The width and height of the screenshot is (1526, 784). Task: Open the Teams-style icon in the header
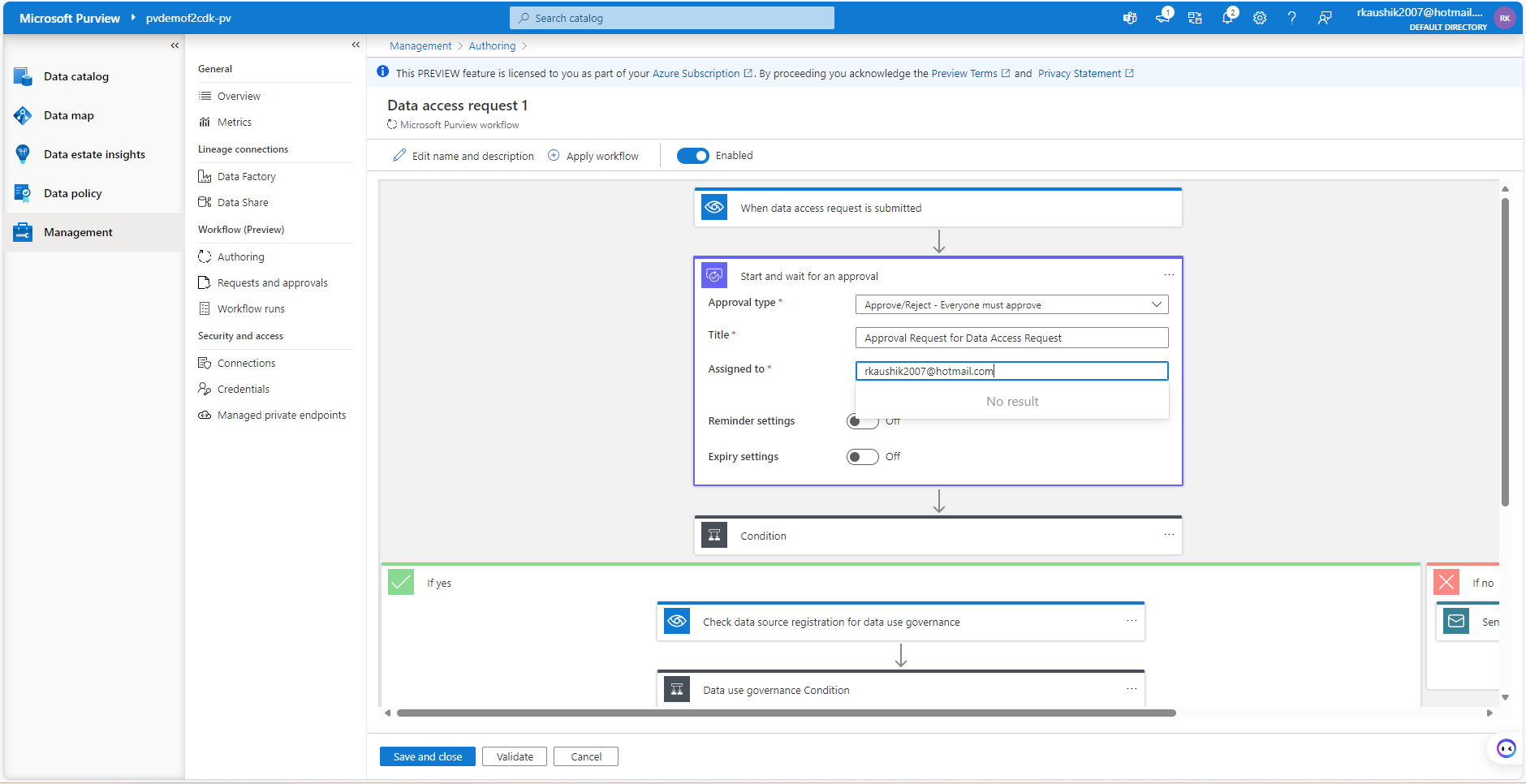[x=1130, y=18]
